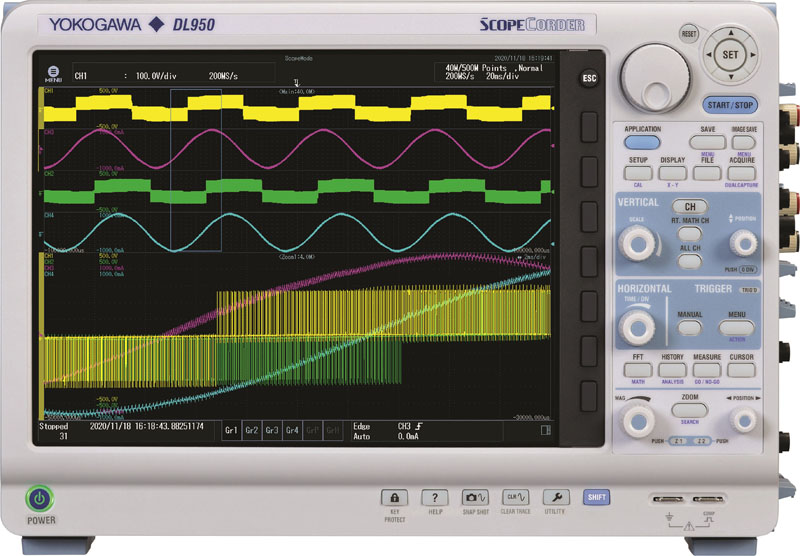Select the Gr3 display group tab
The height and width of the screenshot is (556, 800).
click(x=272, y=431)
